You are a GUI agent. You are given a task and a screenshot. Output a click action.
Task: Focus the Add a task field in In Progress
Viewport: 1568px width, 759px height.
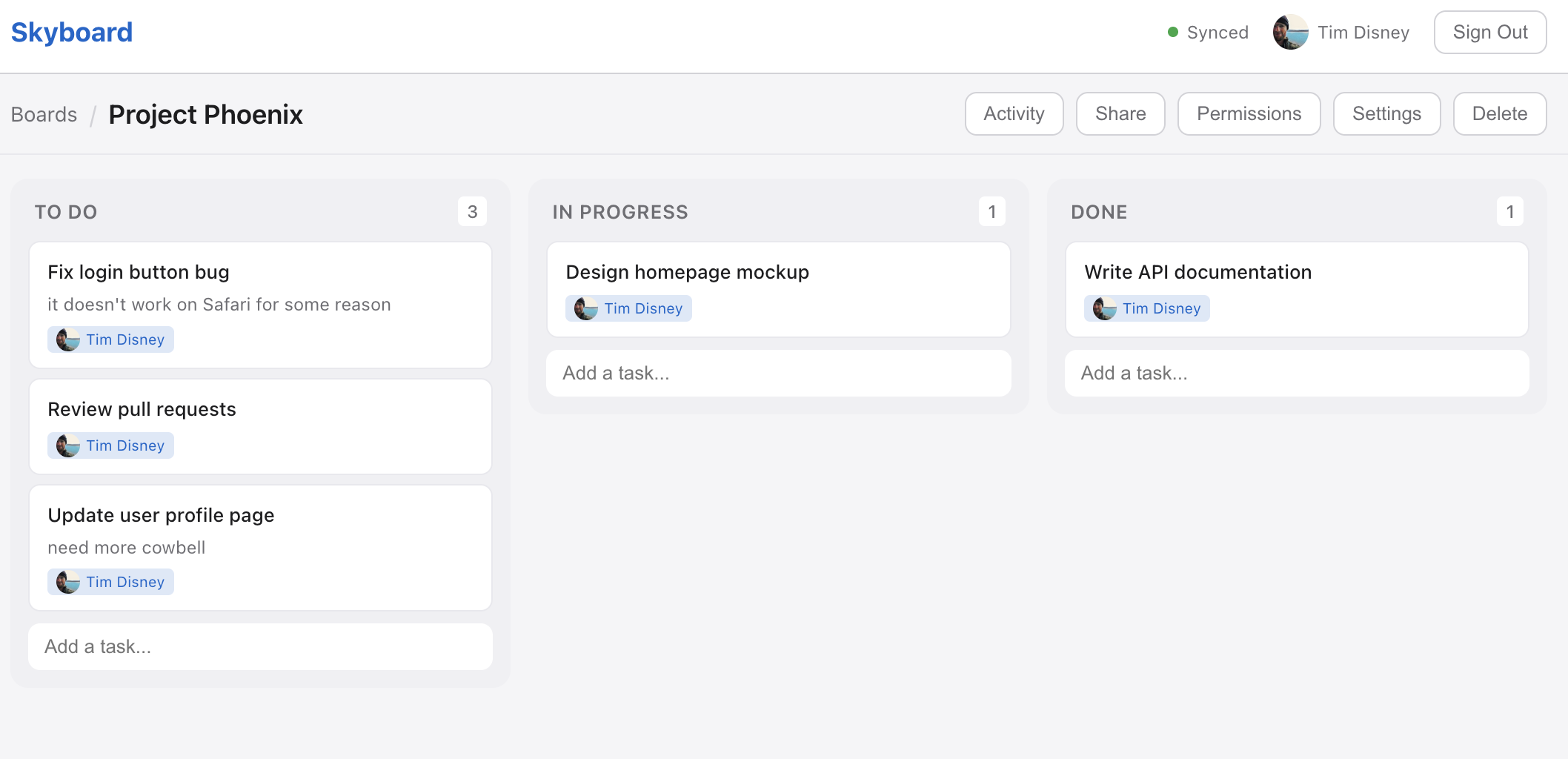pos(778,373)
